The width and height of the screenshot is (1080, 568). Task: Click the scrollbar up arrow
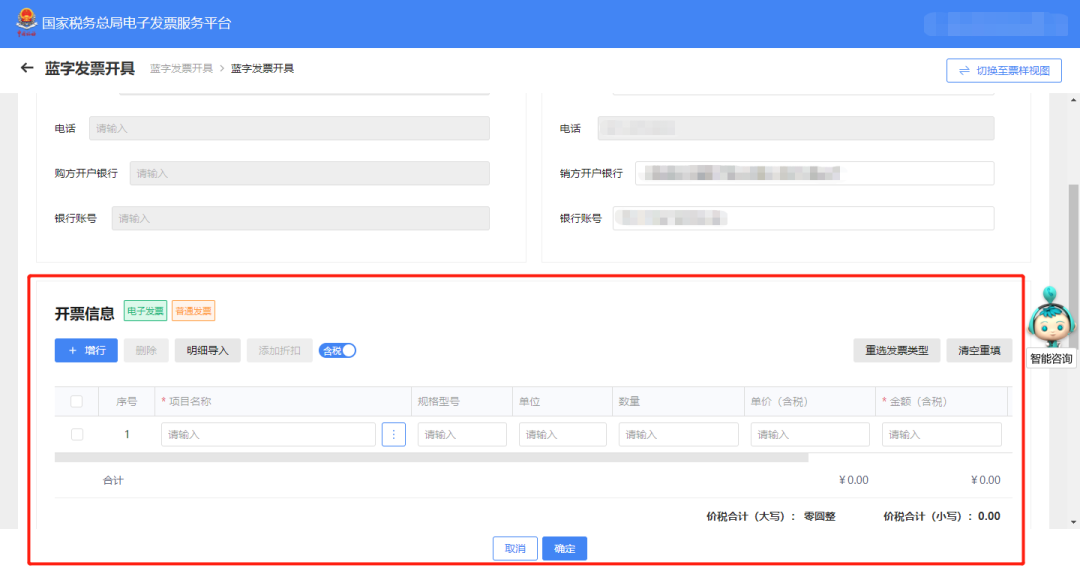click(1074, 101)
